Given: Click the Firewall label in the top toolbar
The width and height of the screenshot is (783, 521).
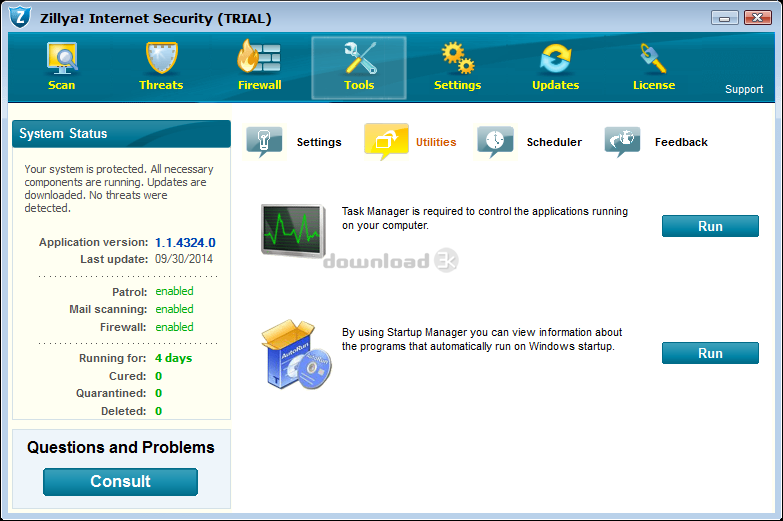Looking at the screenshot, I should (260, 85).
